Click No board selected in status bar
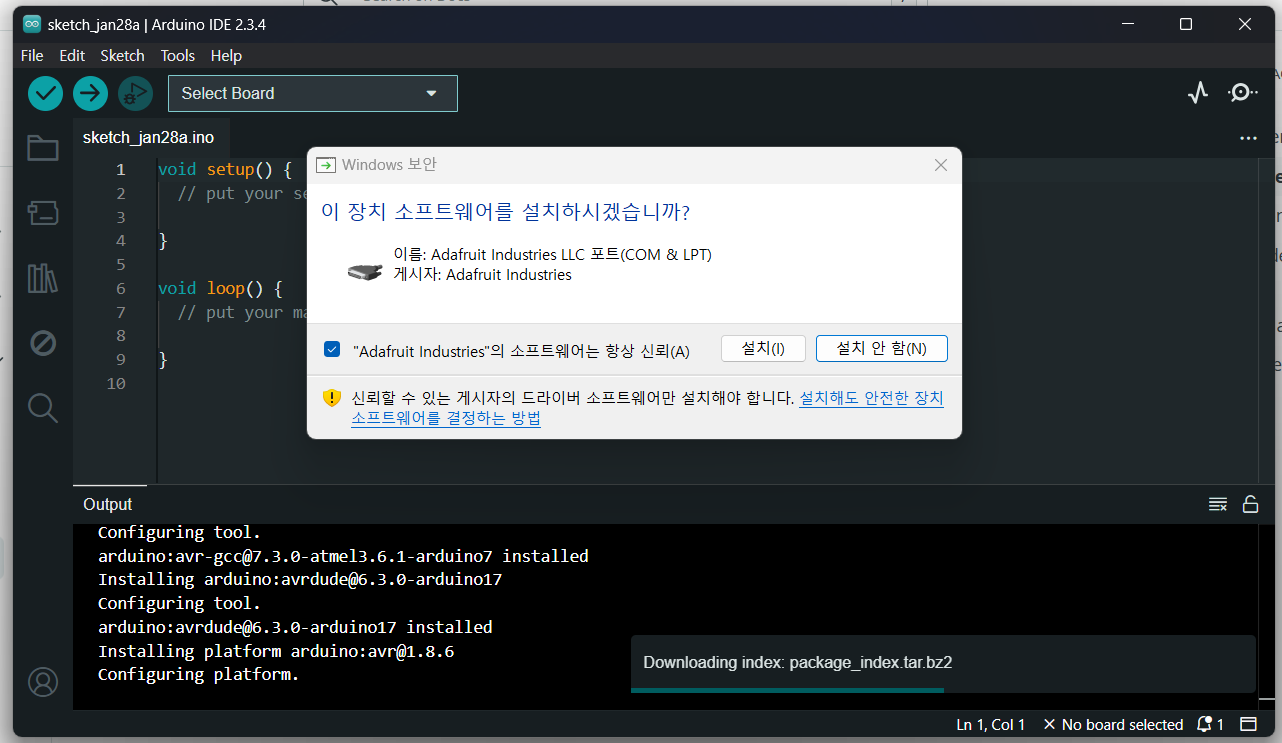This screenshot has height=743, width=1282. point(1113,724)
